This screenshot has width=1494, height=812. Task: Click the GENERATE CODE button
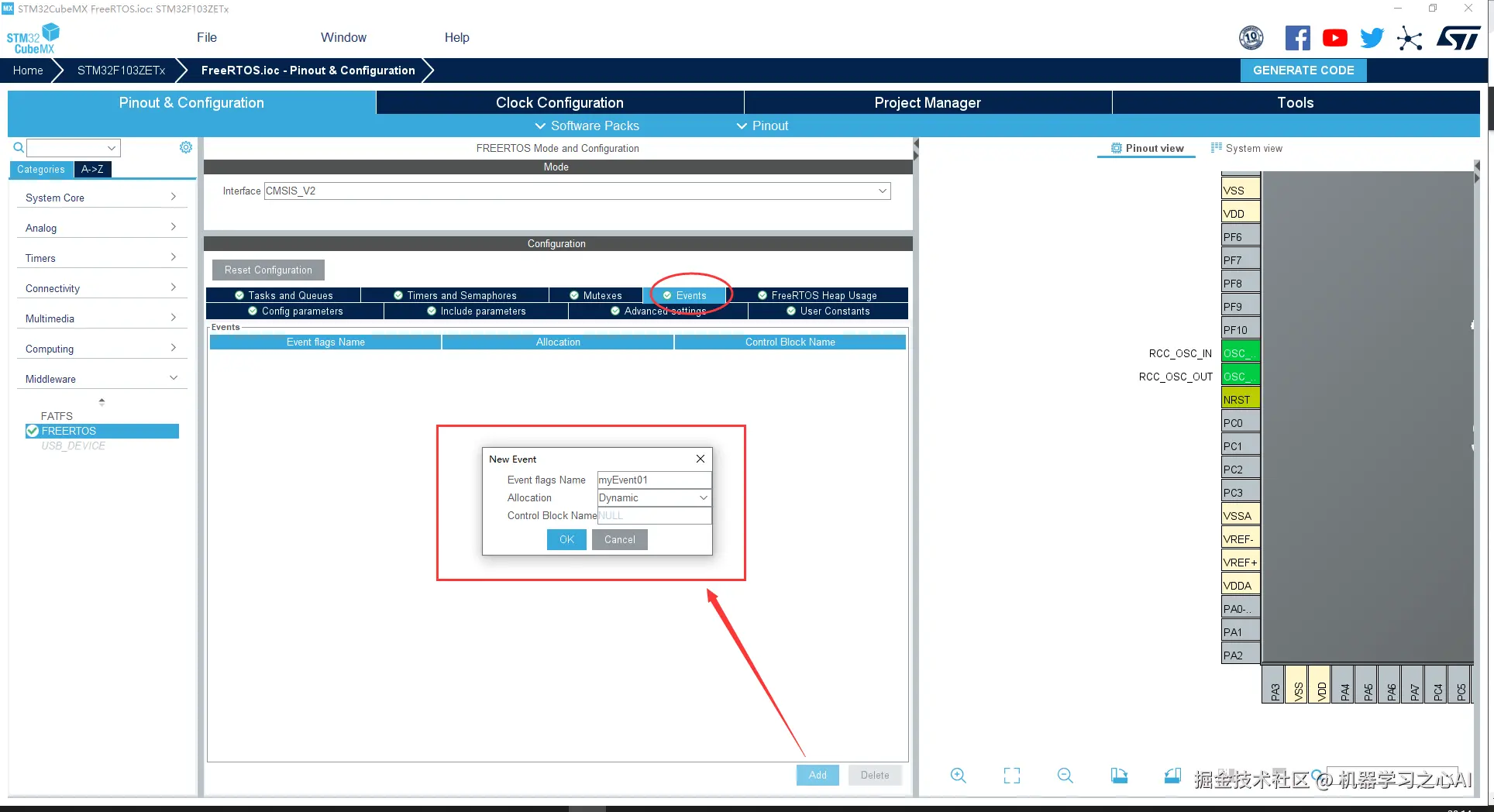click(1303, 71)
